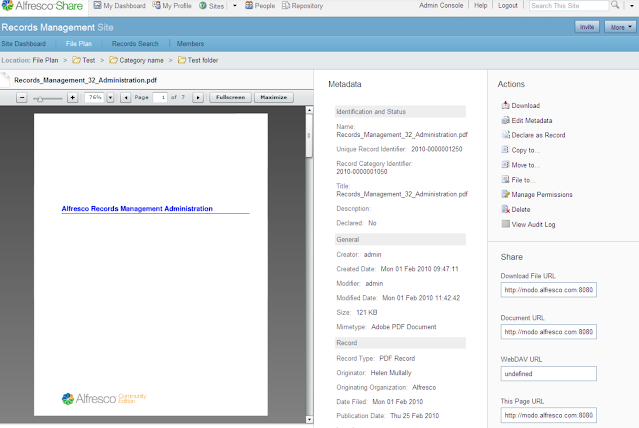
Task: Click the preview vertical scrollbar thumb
Action: (x=309, y=136)
